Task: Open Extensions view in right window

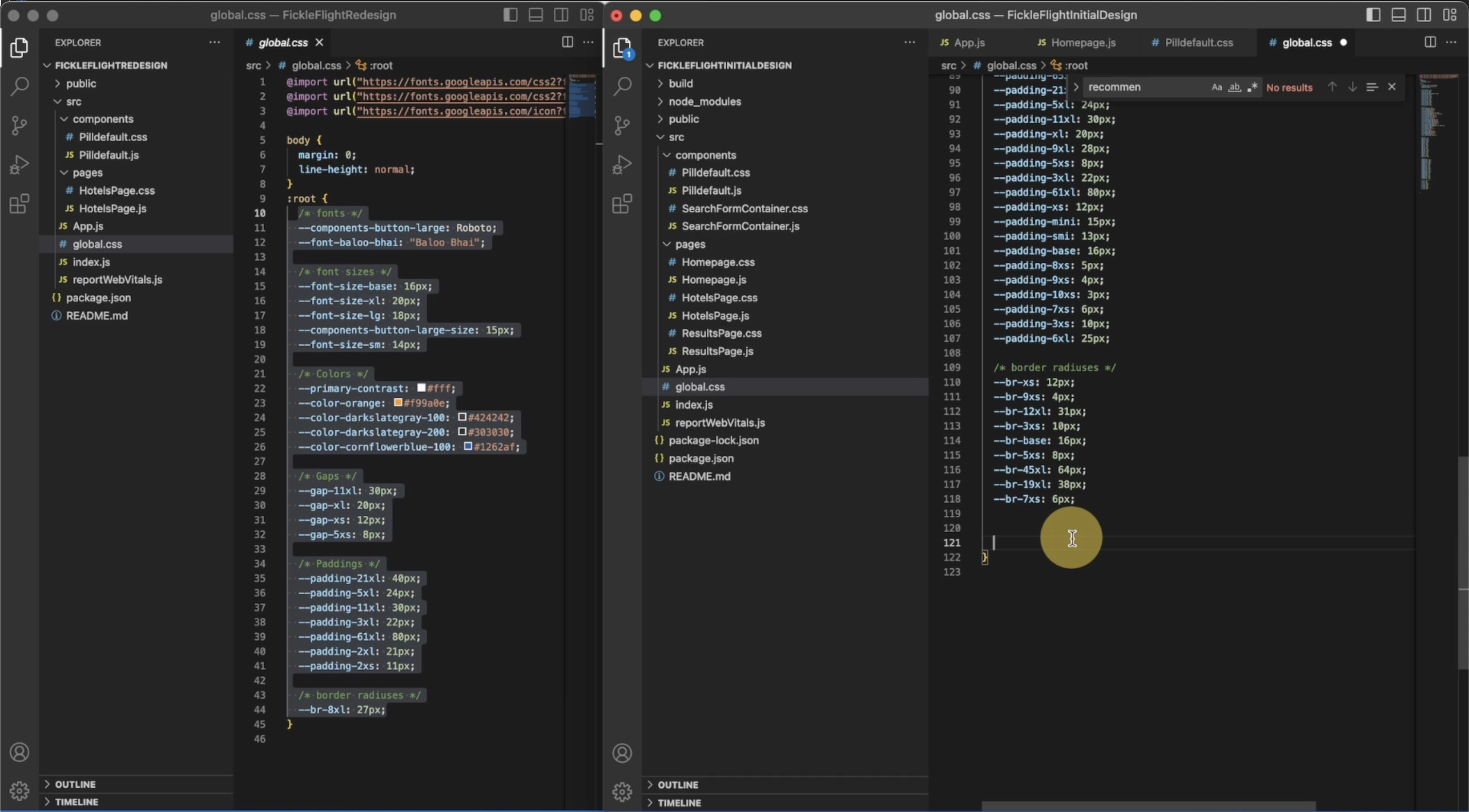Action: coord(622,203)
